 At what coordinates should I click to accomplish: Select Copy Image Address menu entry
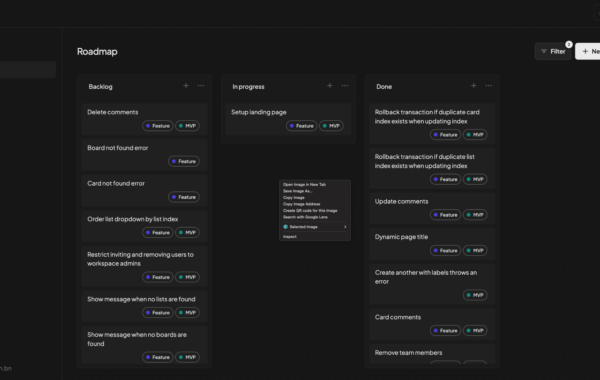[x=302, y=204]
